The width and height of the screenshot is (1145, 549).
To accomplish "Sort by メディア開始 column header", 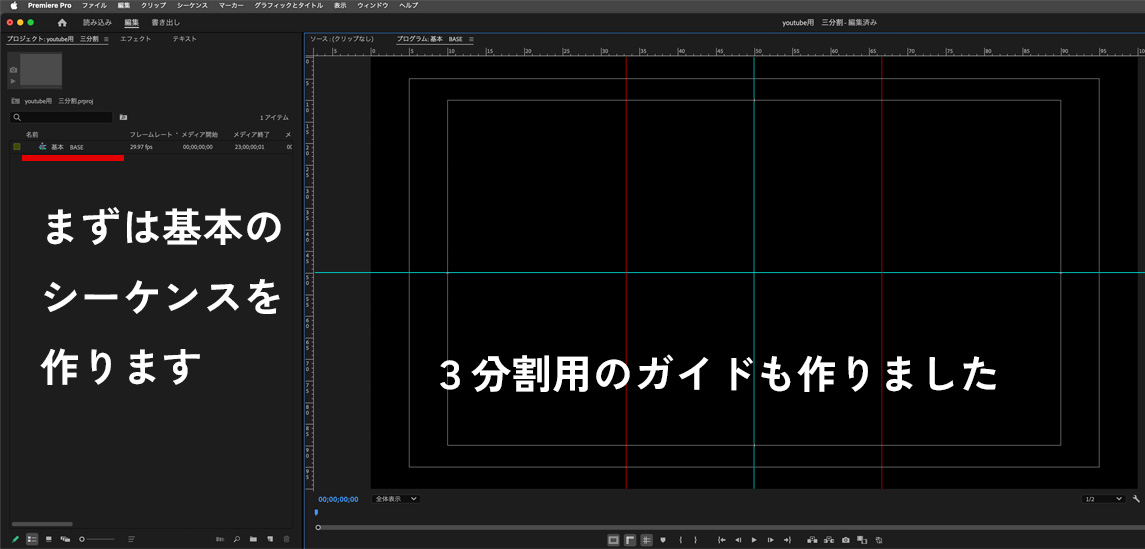I will 199,135.
